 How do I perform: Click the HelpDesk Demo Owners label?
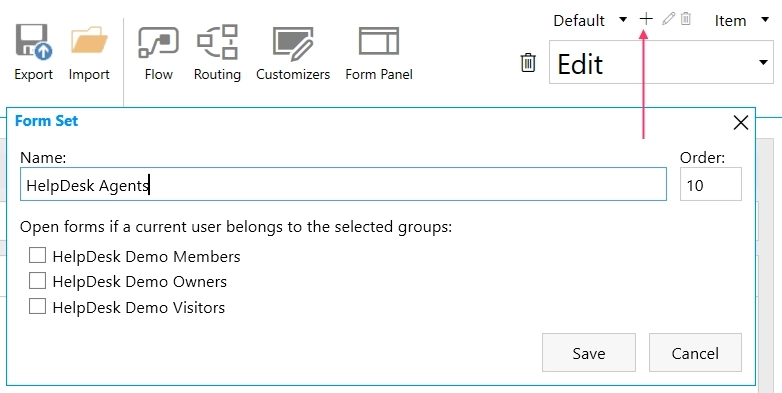140,282
